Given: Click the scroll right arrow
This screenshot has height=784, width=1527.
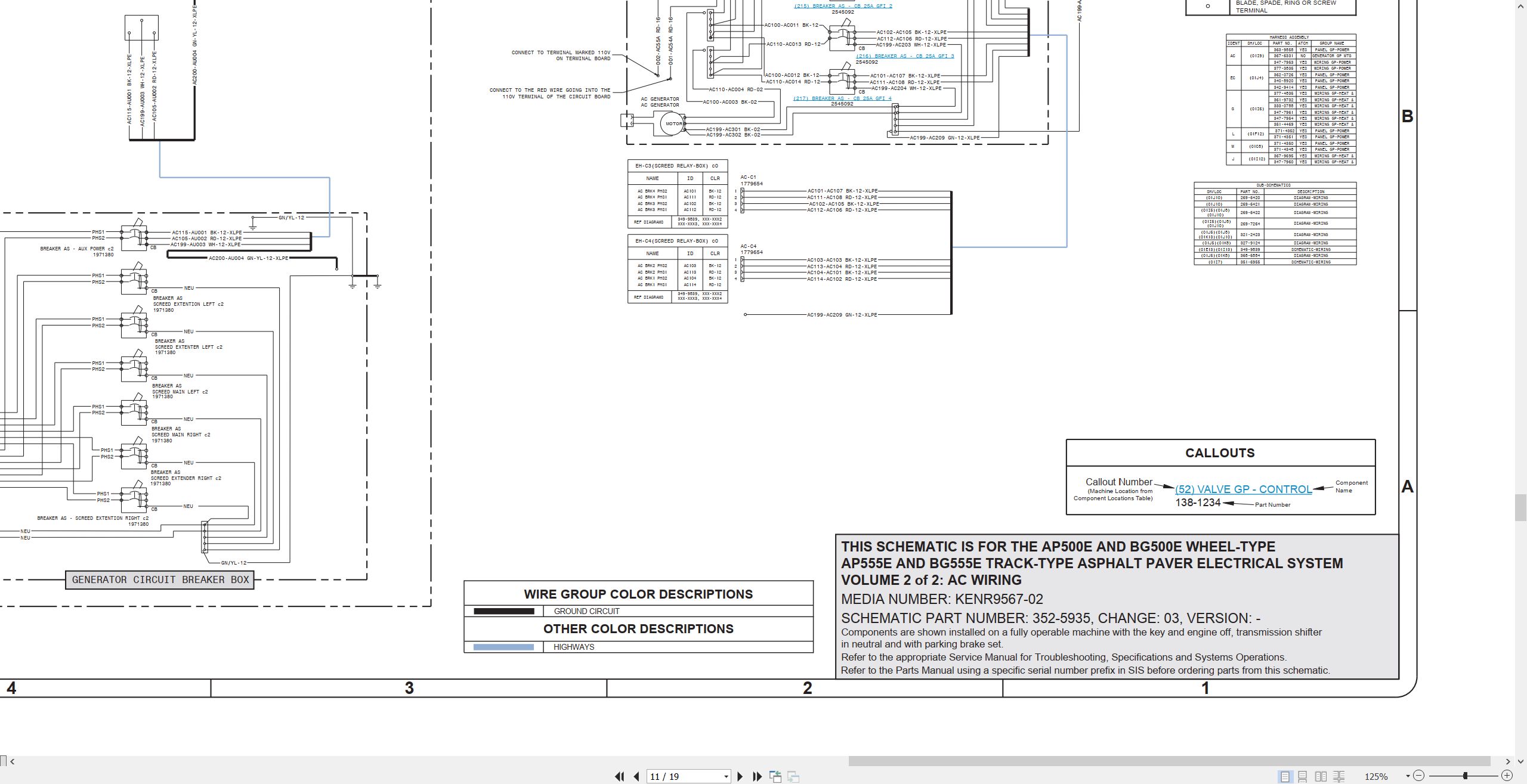Looking at the screenshot, I should [x=1508, y=761].
